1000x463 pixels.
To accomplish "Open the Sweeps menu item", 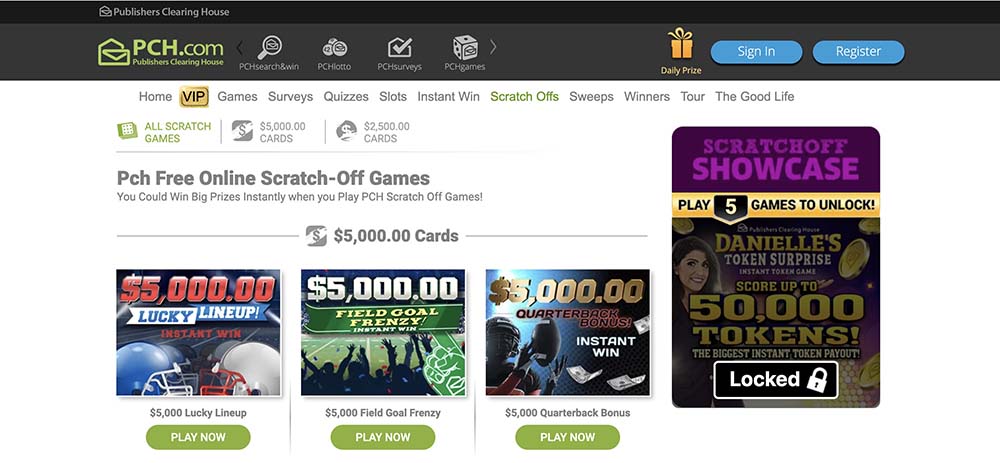I will pos(591,96).
